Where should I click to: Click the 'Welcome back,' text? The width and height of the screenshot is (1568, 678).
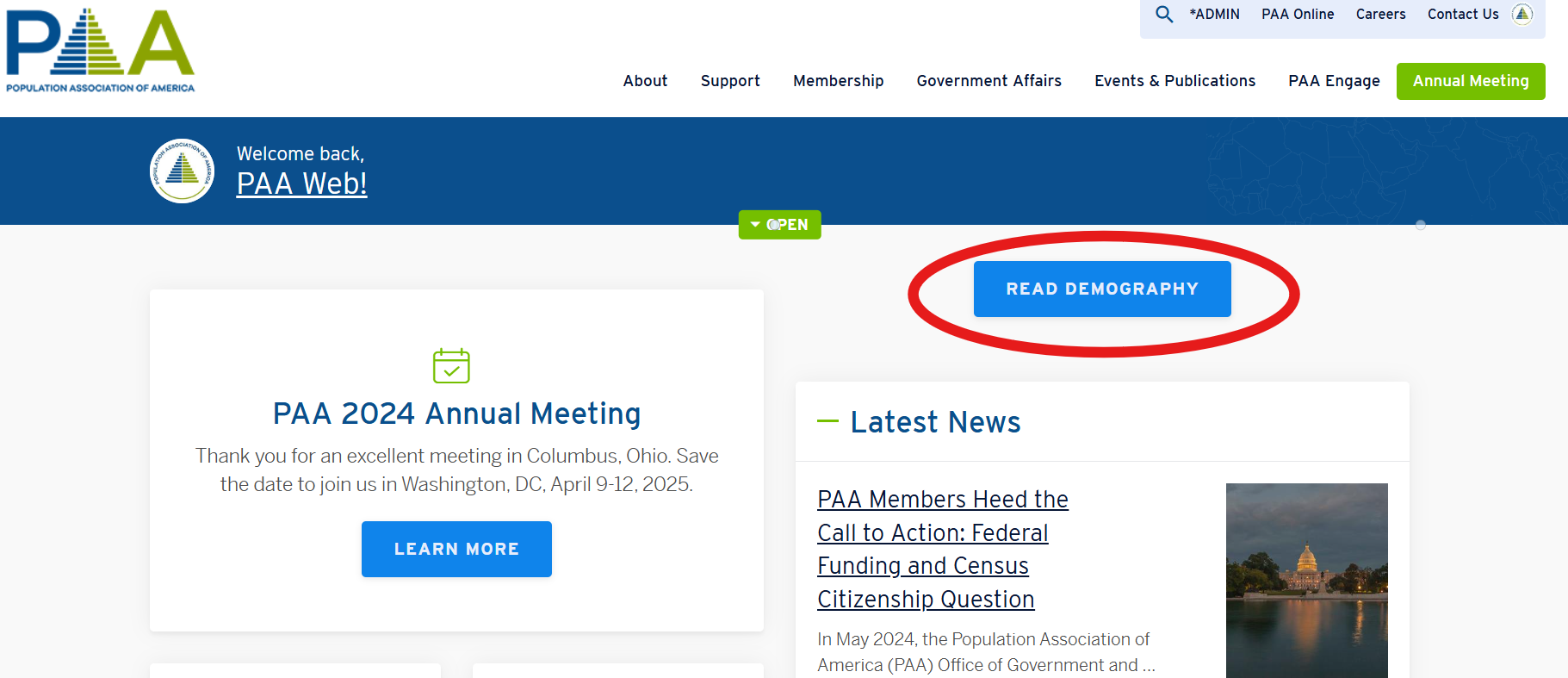301,153
